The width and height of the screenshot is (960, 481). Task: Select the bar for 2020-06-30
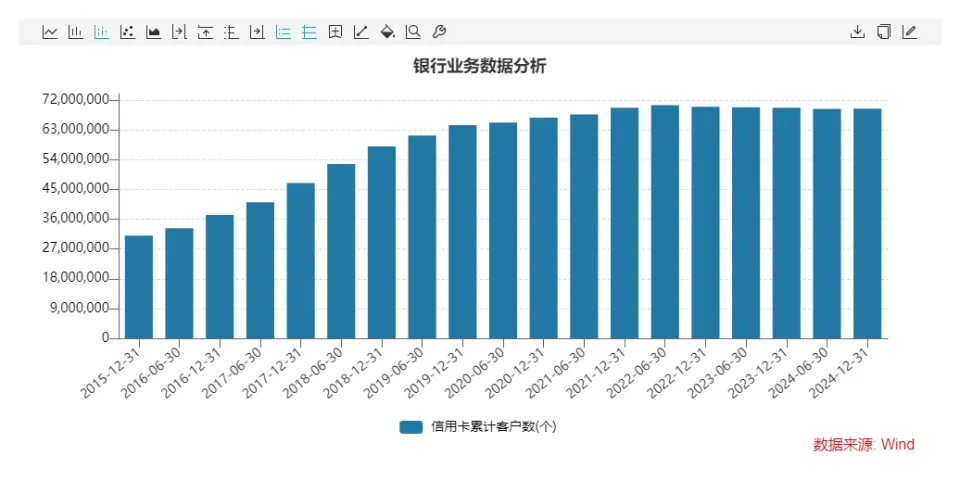tap(503, 231)
